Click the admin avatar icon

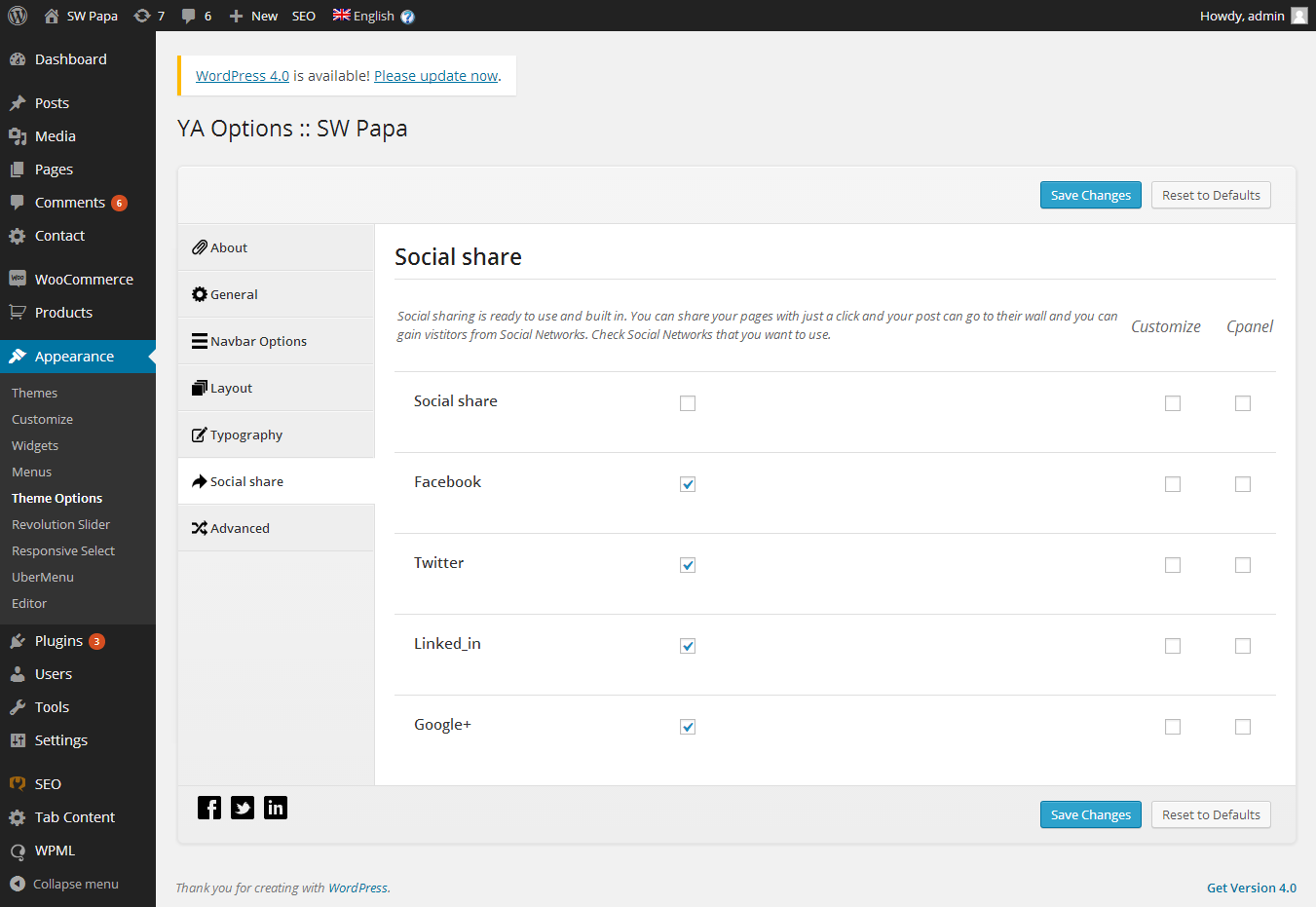pos(1299,16)
